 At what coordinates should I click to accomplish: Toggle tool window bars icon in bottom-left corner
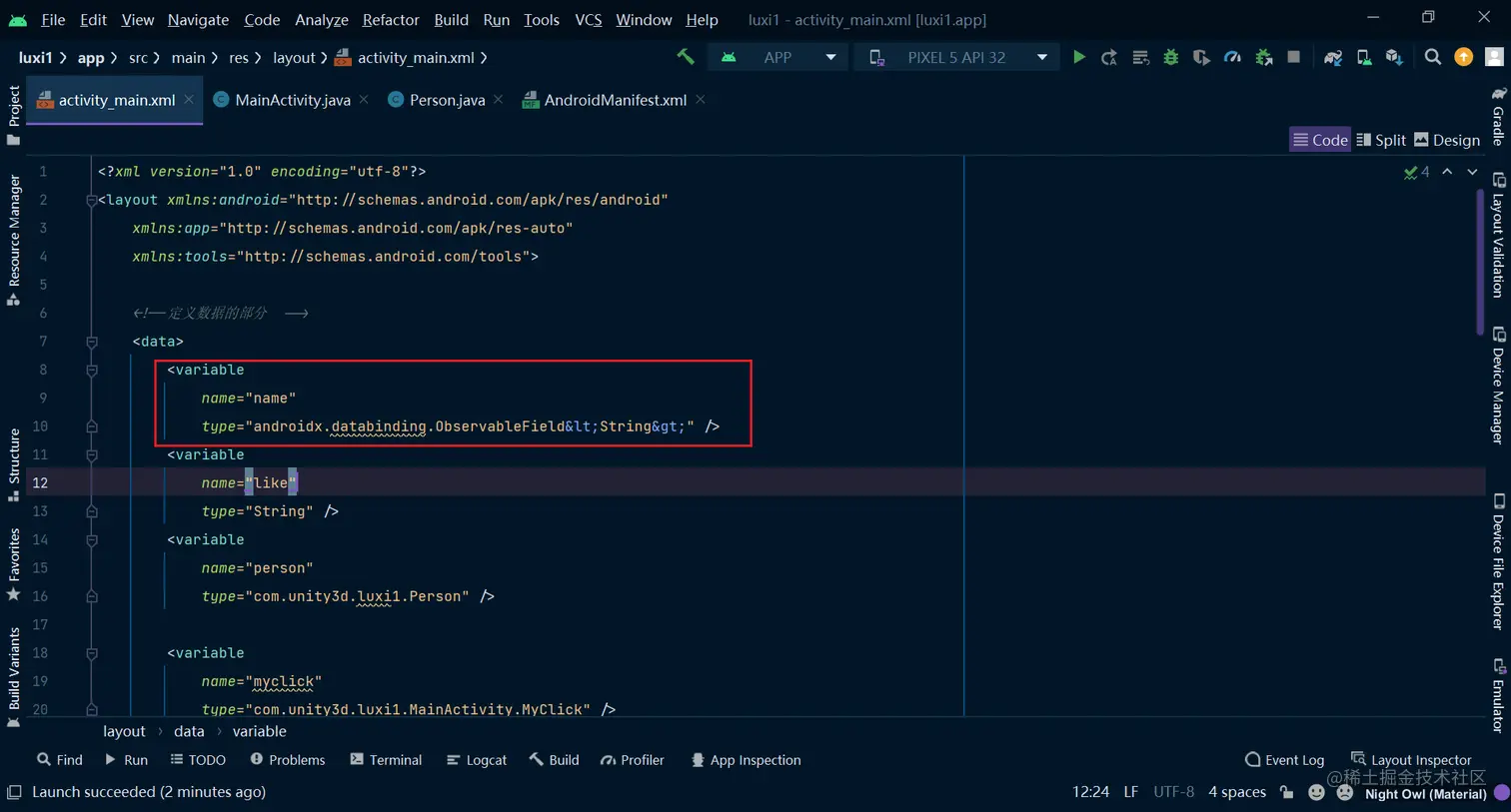point(14,792)
